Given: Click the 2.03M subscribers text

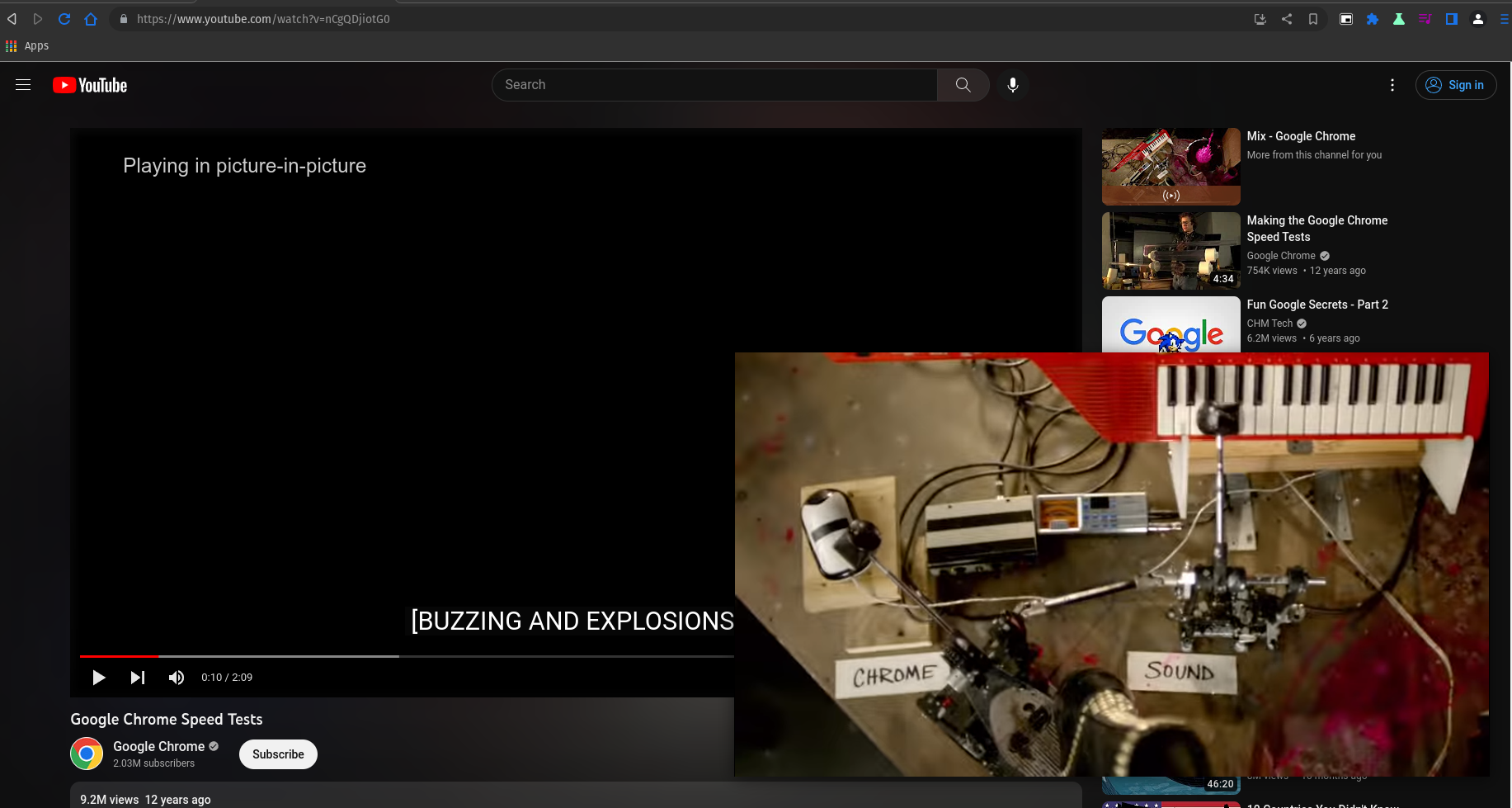Looking at the screenshot, I should 153,763.
